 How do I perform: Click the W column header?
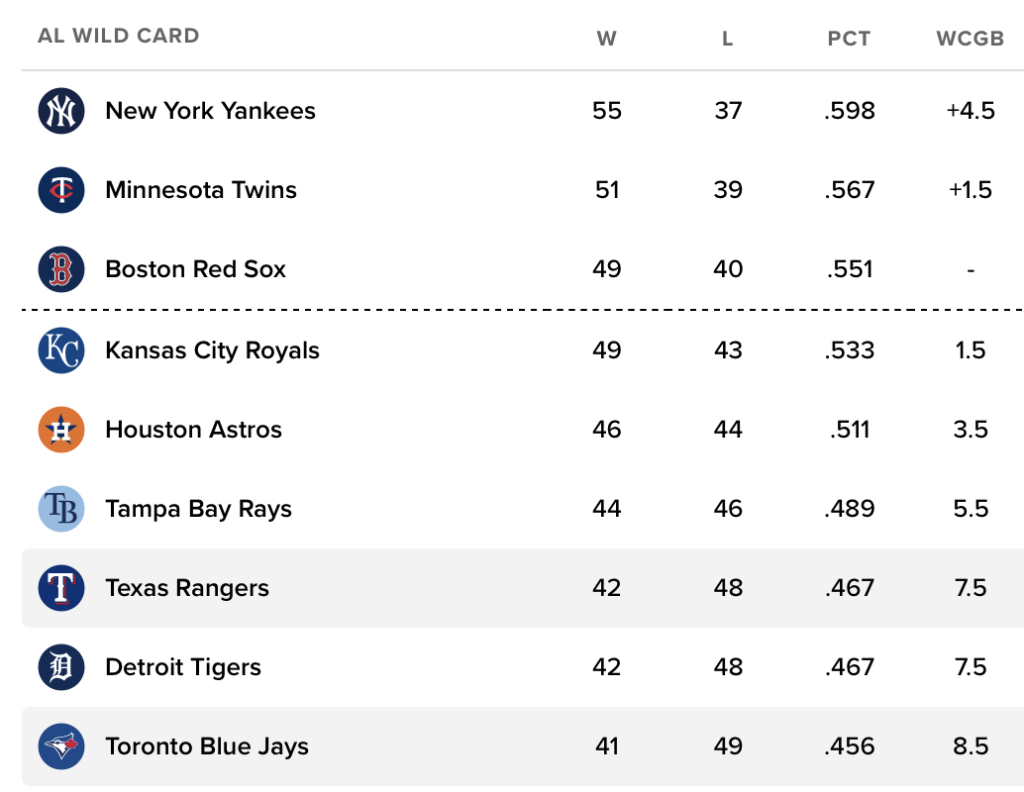(x=606, y=39)
